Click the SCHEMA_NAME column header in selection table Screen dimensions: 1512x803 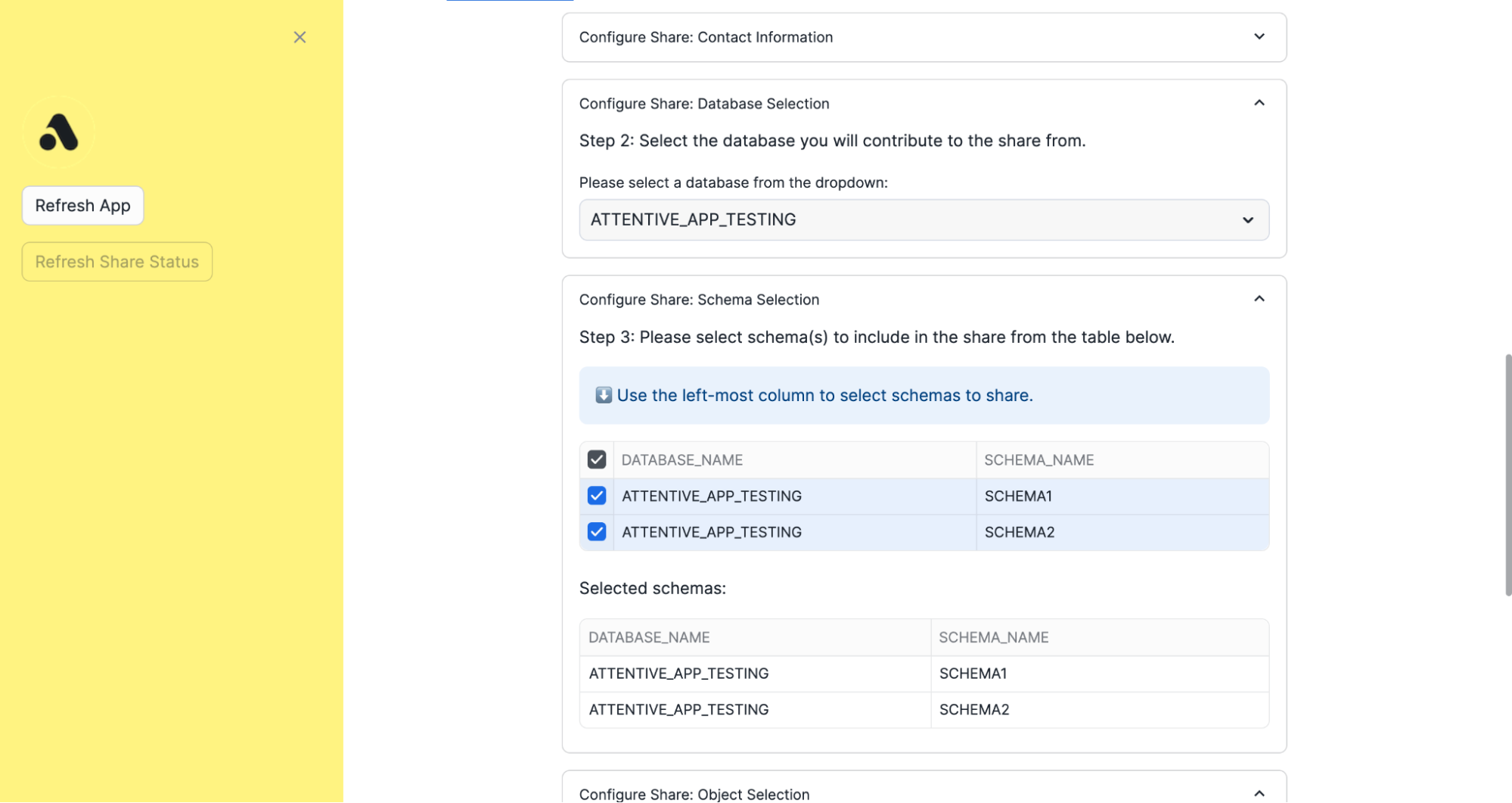click(1122, 460)
